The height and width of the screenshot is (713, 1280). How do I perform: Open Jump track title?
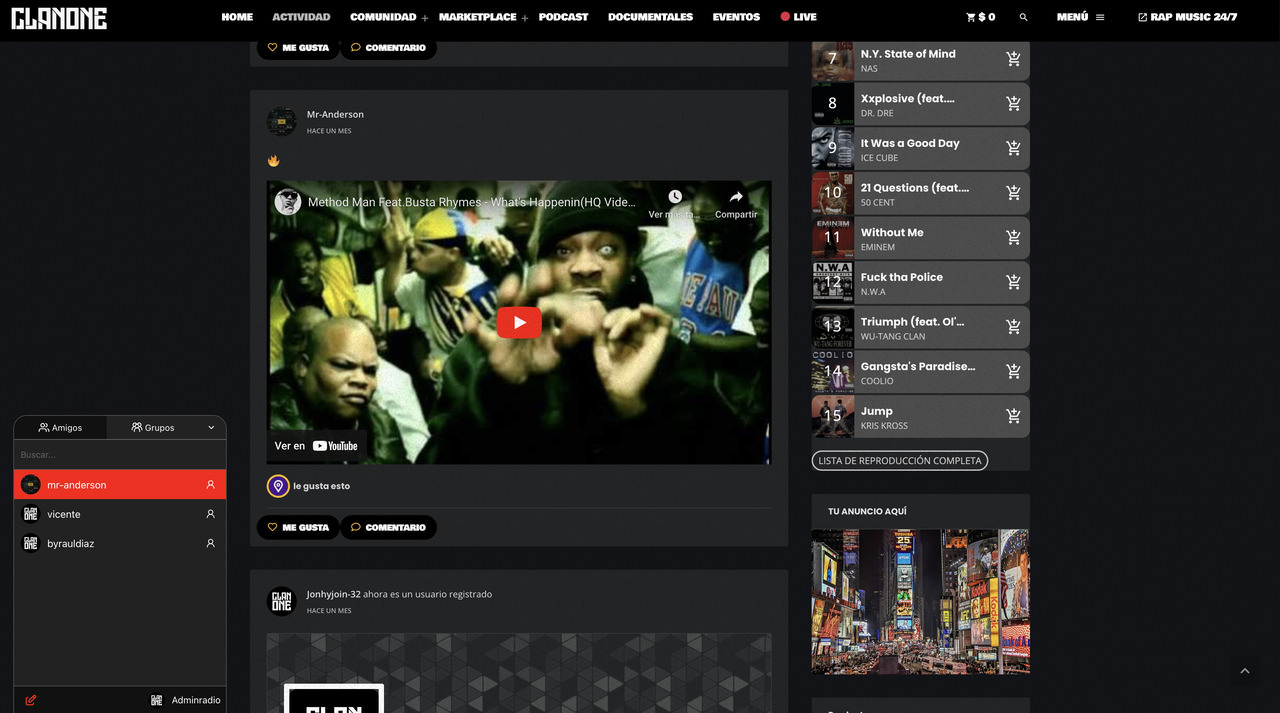point(877,411)
